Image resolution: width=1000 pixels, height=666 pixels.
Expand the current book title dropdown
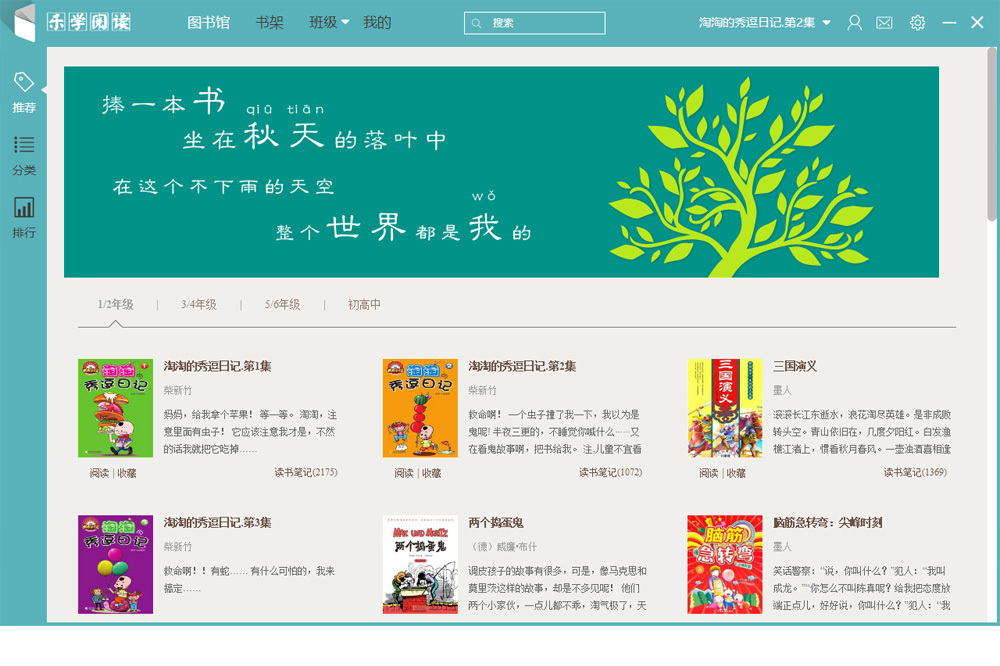pyautogui.click(x=826, y=23)
